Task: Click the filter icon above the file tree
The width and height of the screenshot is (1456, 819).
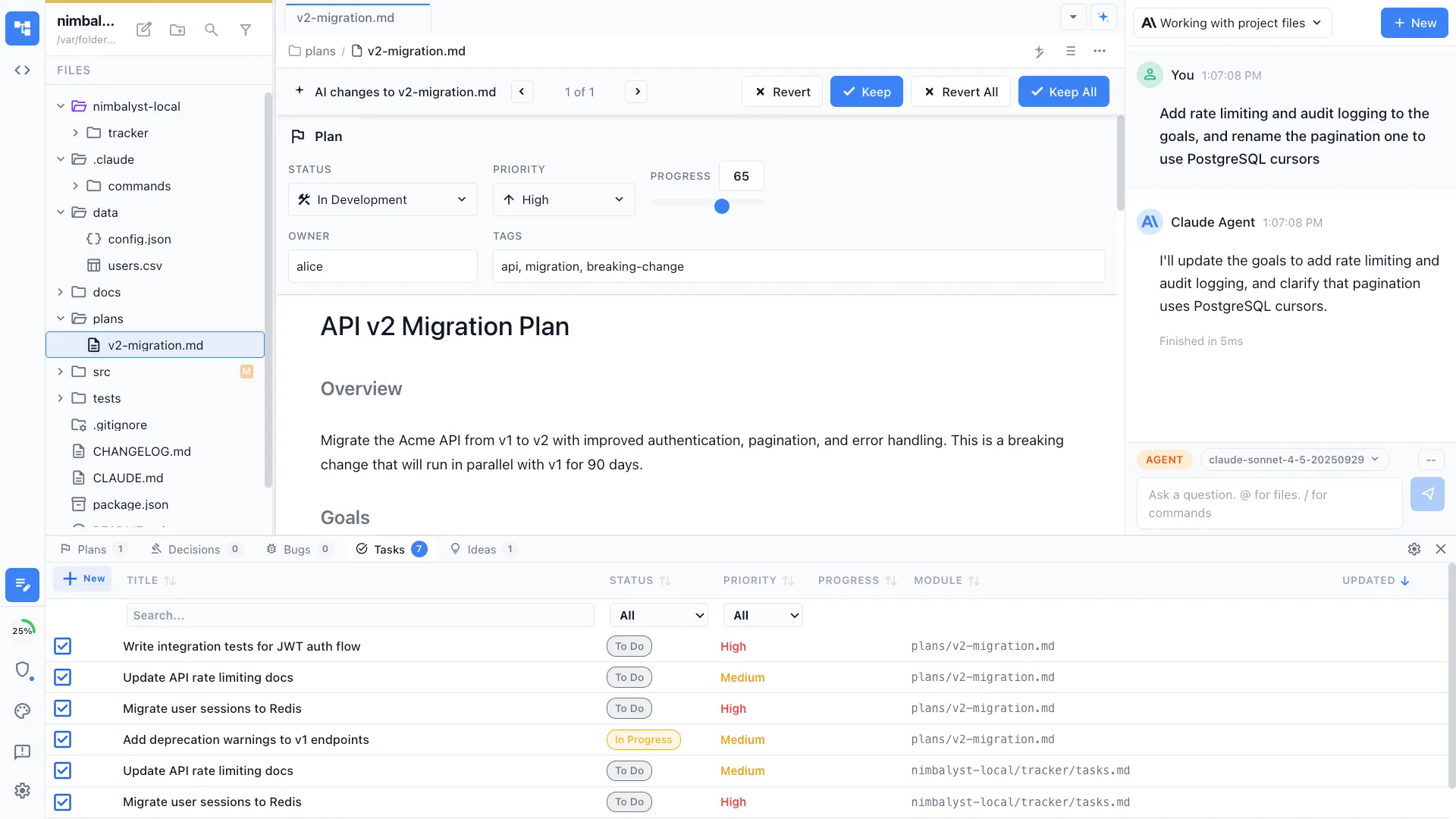Action: click(x=245, y=30)
